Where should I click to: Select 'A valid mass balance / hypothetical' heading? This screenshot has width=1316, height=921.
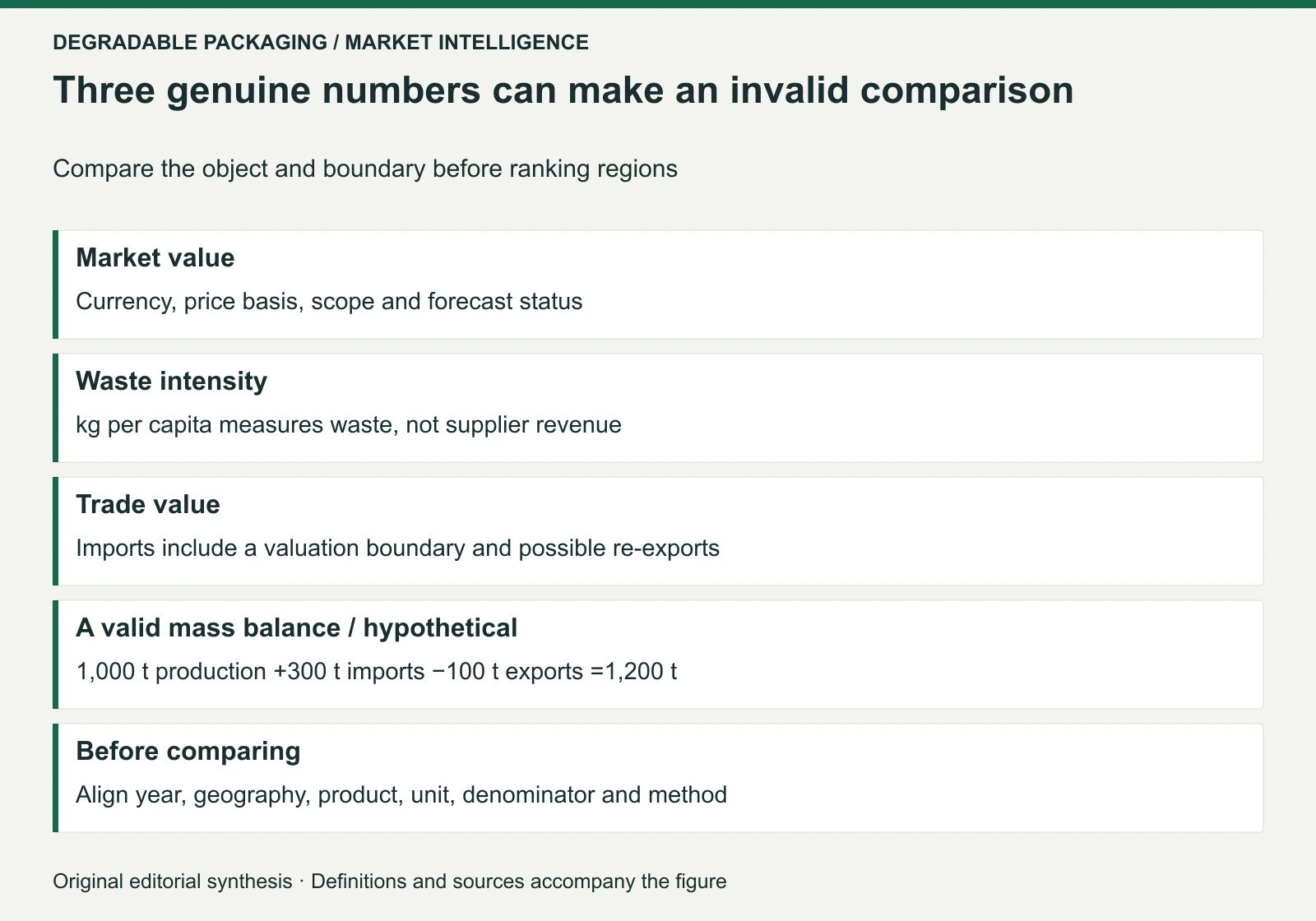click(x=297, y=628)
